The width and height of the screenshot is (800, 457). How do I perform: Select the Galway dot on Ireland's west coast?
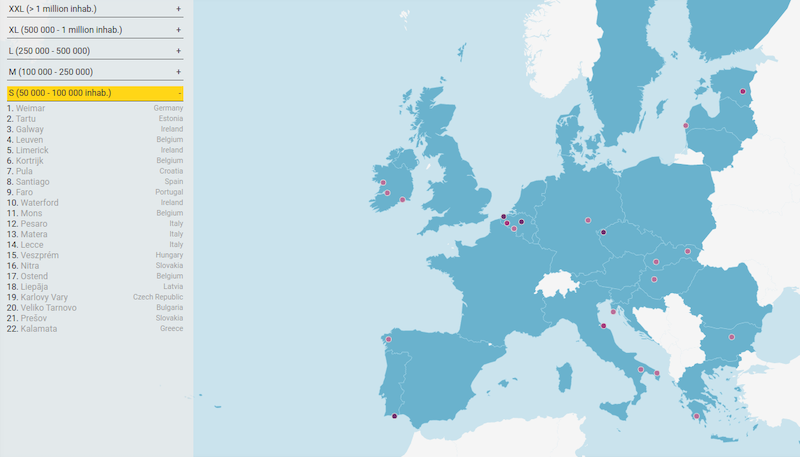click(382, 183)
